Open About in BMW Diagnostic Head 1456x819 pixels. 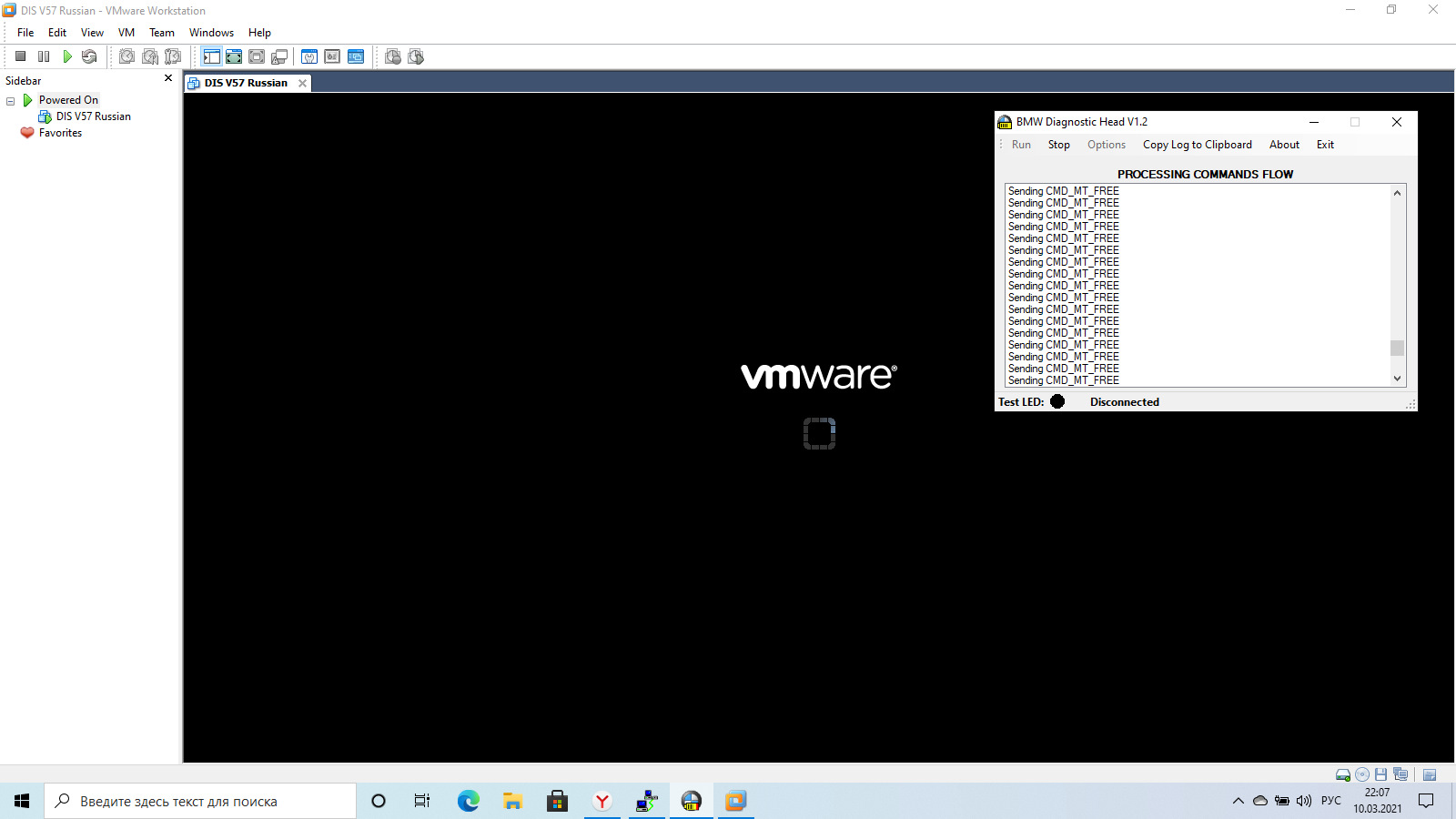1284,145
